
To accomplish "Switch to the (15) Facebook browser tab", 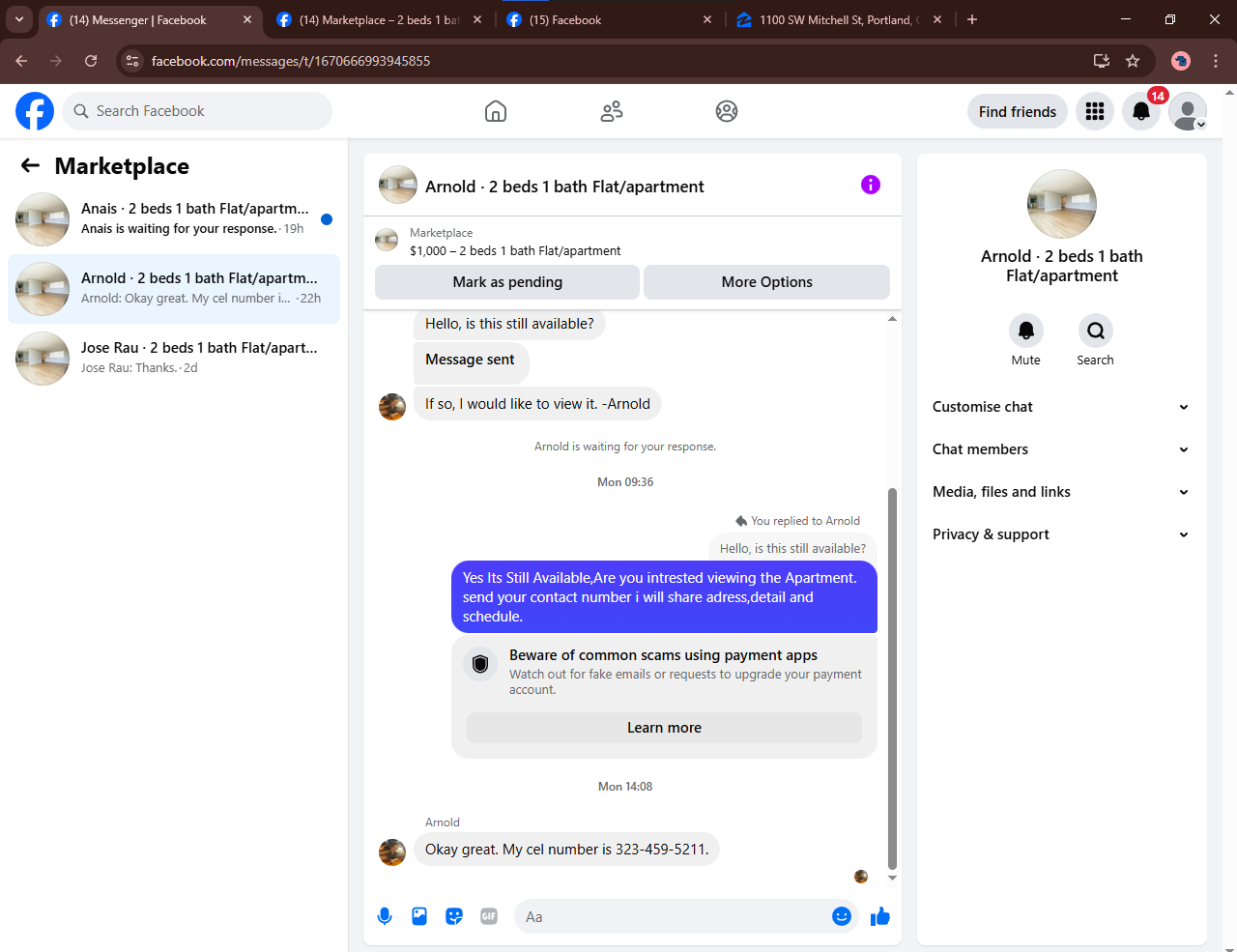I will 609,19.
